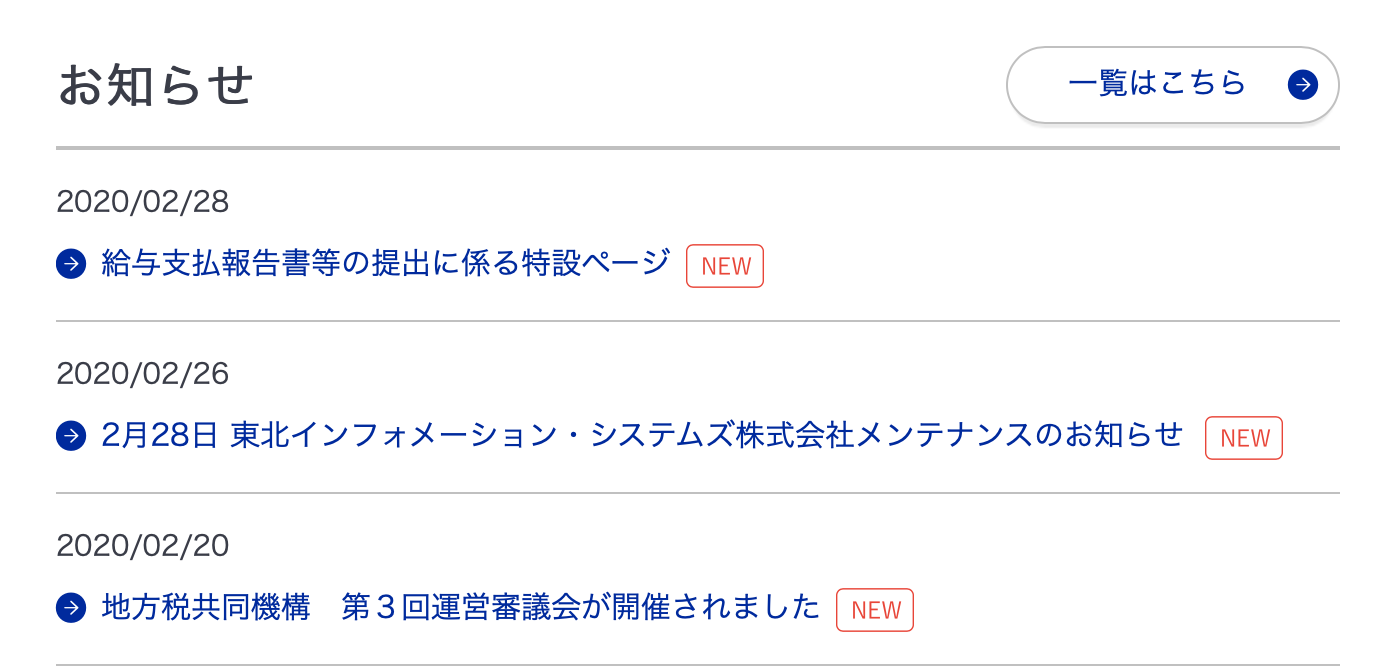Viewport: 1388px width, 666px height.
Task: Open the 東北インフォメーション・システムズ maintenance notice
Action: pos(643,436)
